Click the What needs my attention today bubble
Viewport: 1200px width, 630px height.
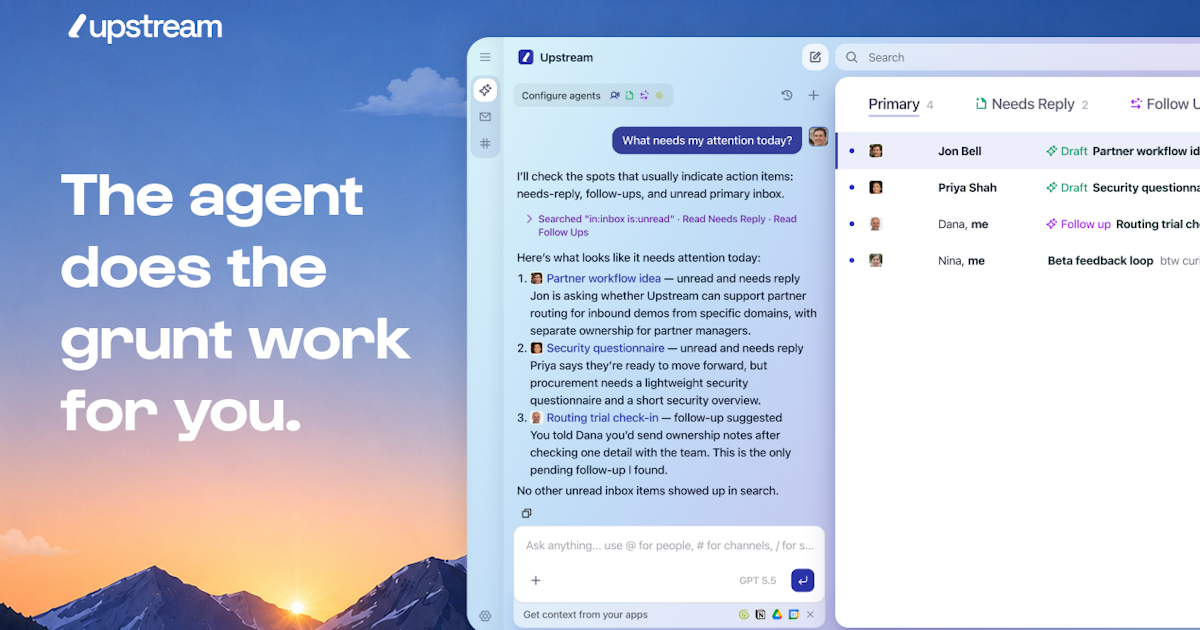[x=707, y=141]
